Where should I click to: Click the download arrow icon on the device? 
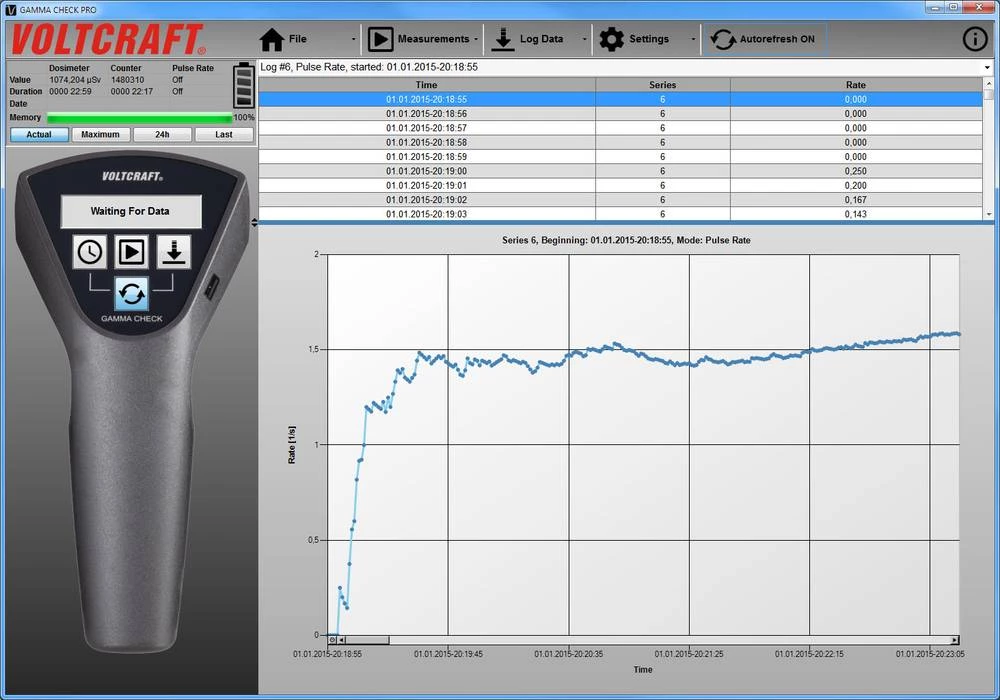[173, 252]
